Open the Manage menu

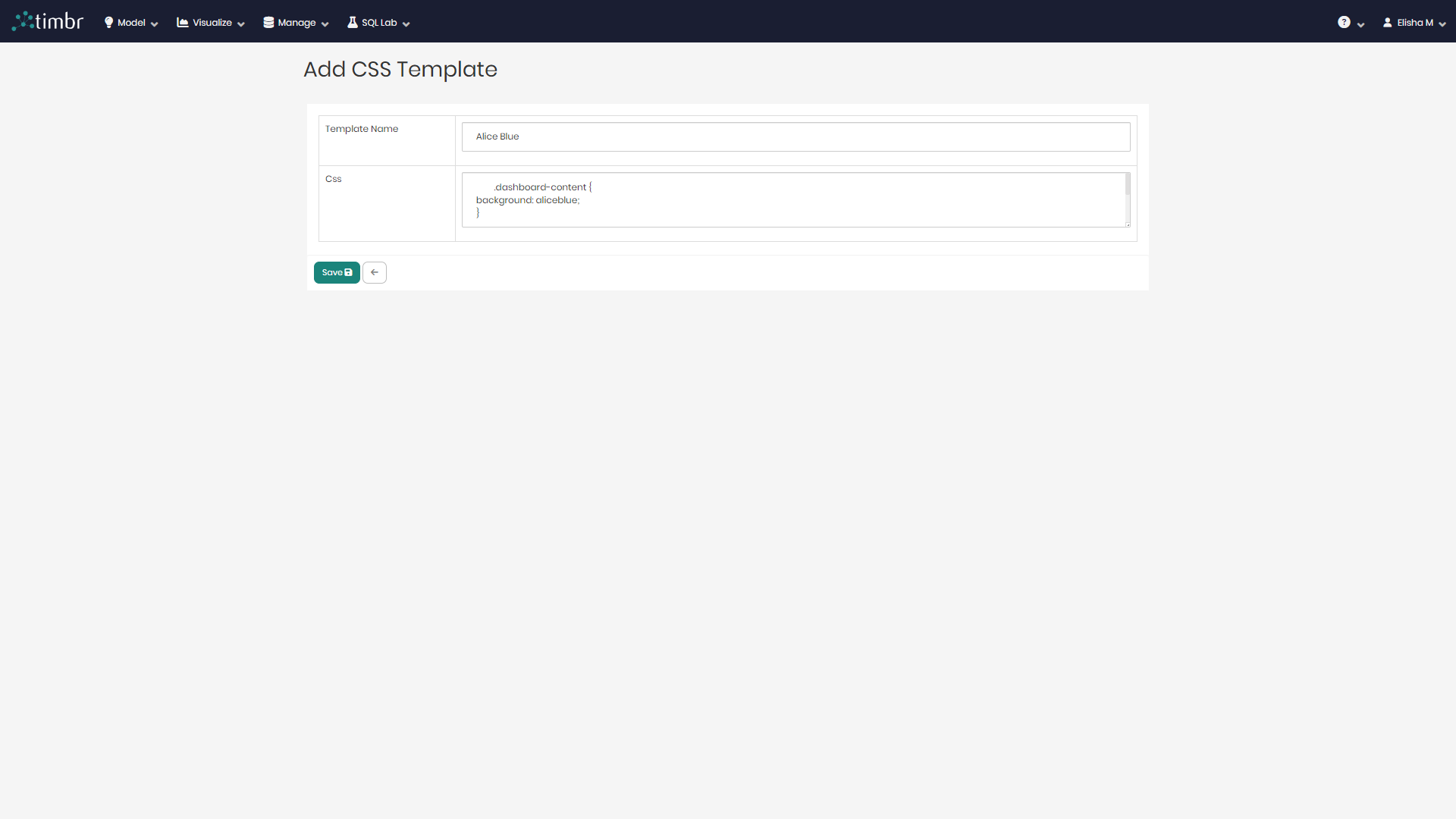point(296,22)
